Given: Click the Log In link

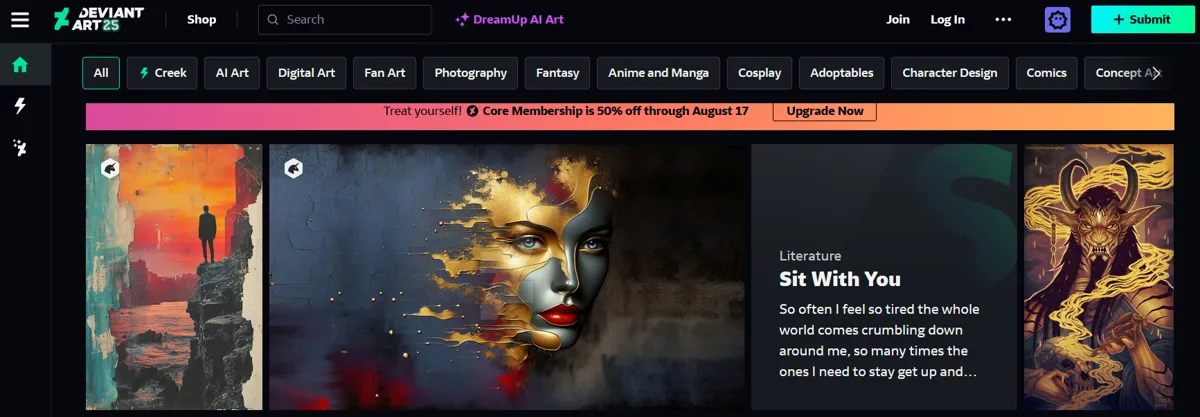Looking at the screenshot, I should (948, 19).
